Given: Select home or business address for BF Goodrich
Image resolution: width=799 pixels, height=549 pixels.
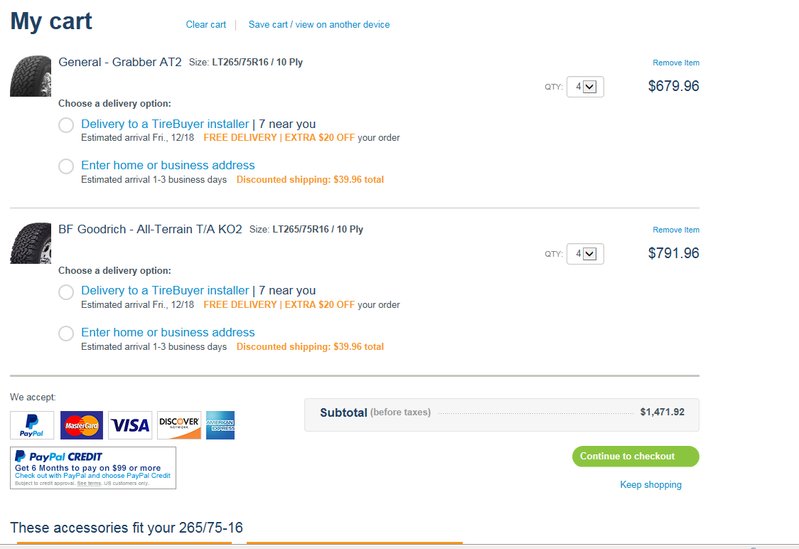Looking at the screenshot, I should pyautogui.click(x=66, y=333).
